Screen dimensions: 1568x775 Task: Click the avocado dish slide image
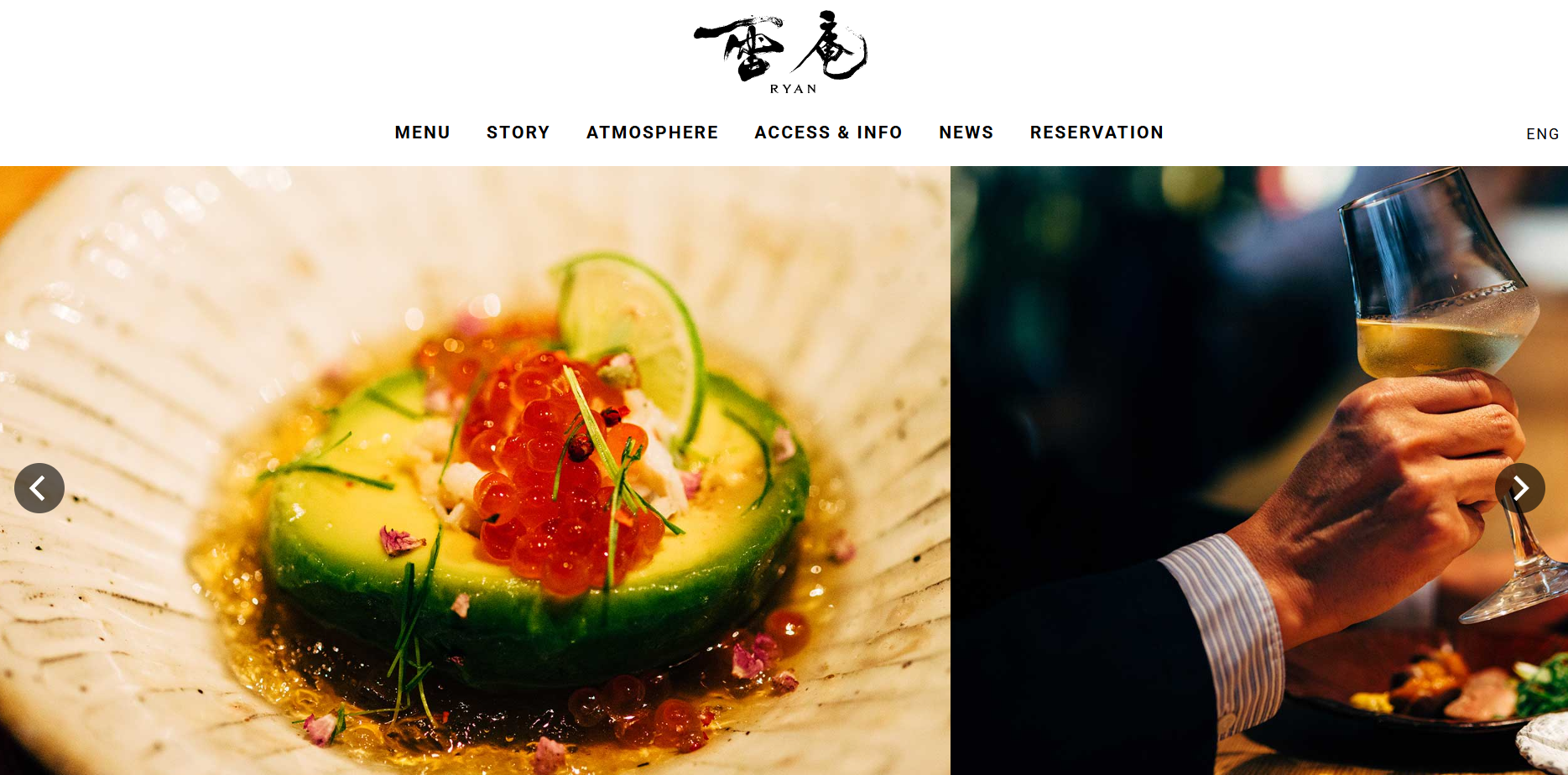tap(475, 471)
